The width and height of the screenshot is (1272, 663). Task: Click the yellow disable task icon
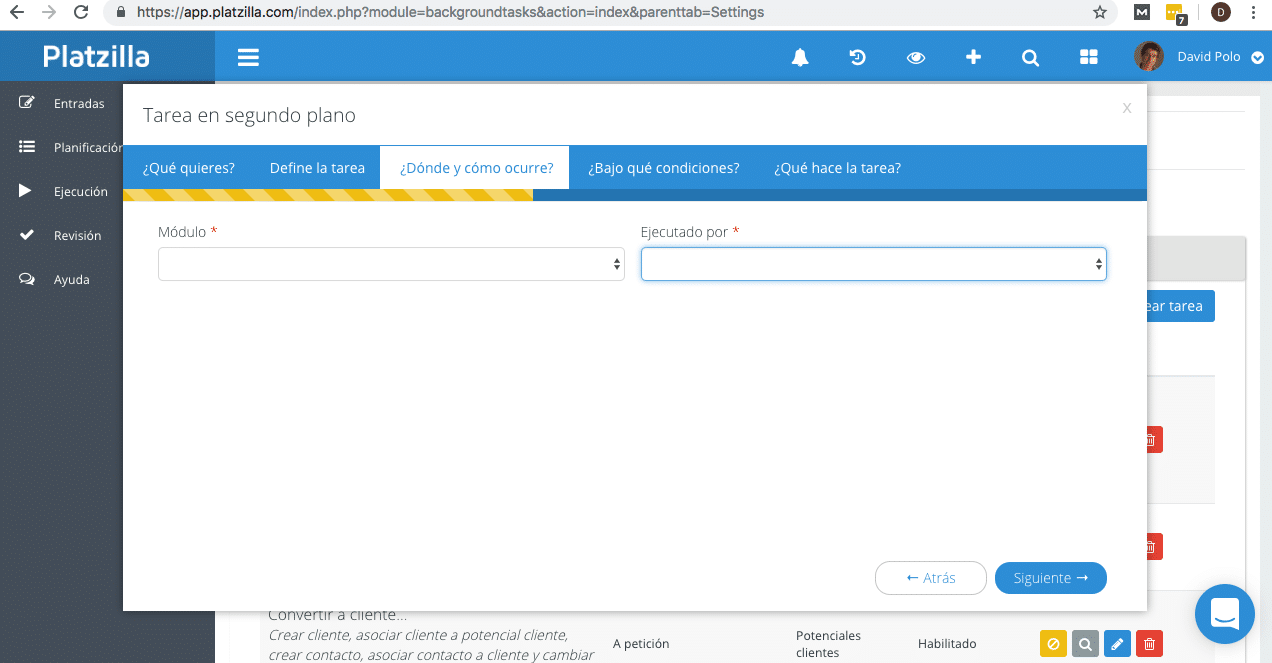(1053, 644)
